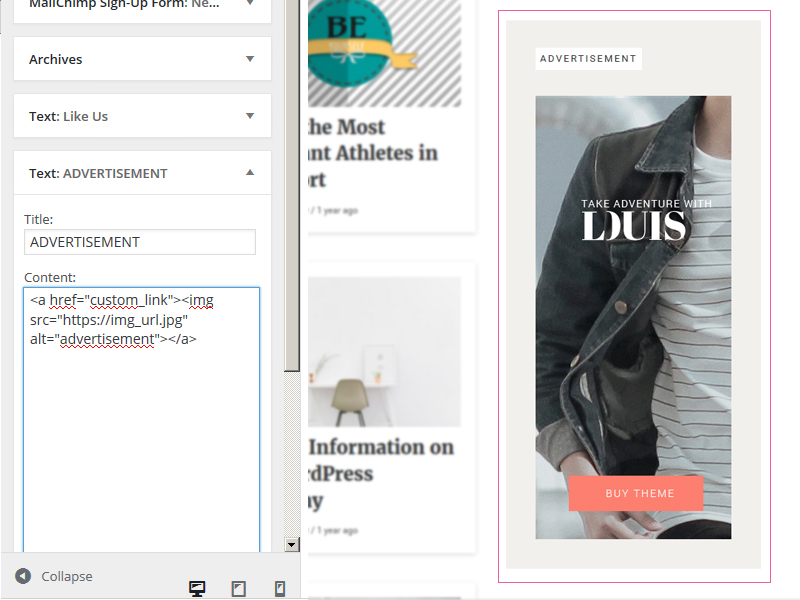Click the sidebar vertical scrollbar thumb
The height and width of the screenshot is (600, 800).
tap(291, 184)
